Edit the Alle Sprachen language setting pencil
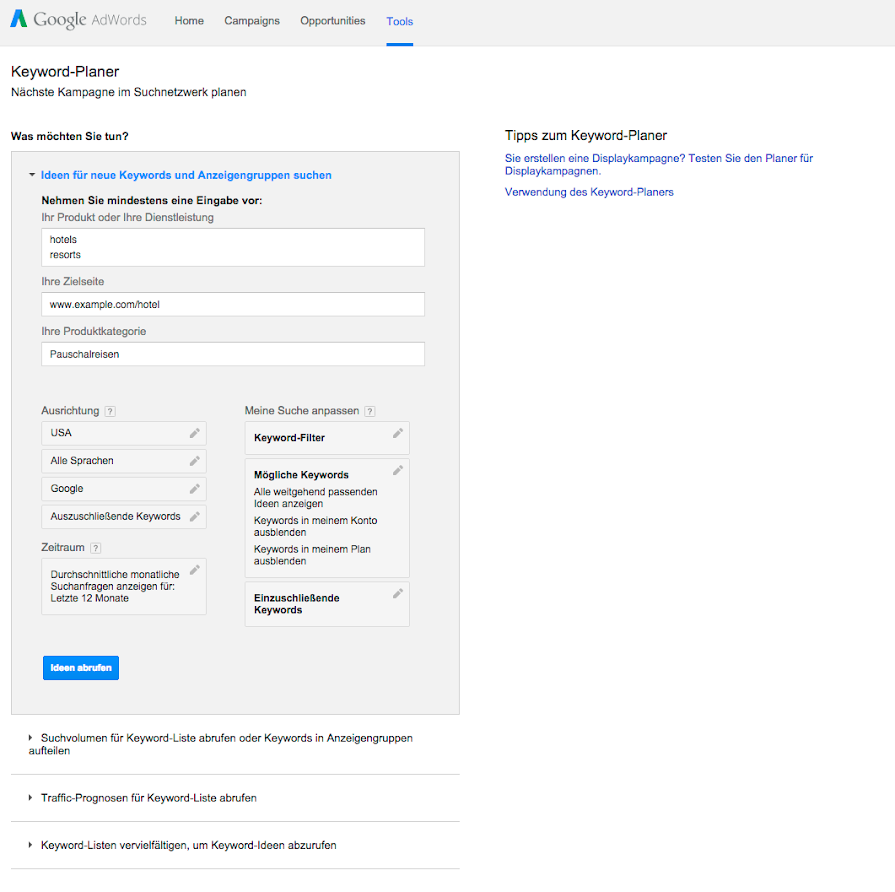 195,461
